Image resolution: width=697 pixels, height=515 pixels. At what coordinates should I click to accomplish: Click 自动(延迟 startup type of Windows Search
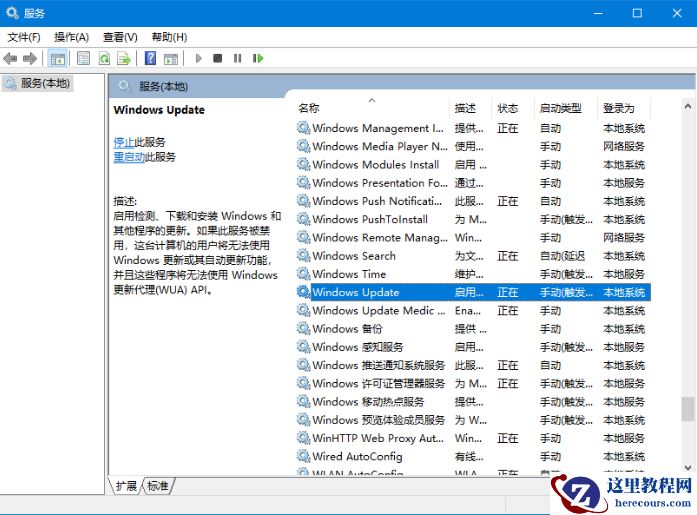(x=562, y=256)
